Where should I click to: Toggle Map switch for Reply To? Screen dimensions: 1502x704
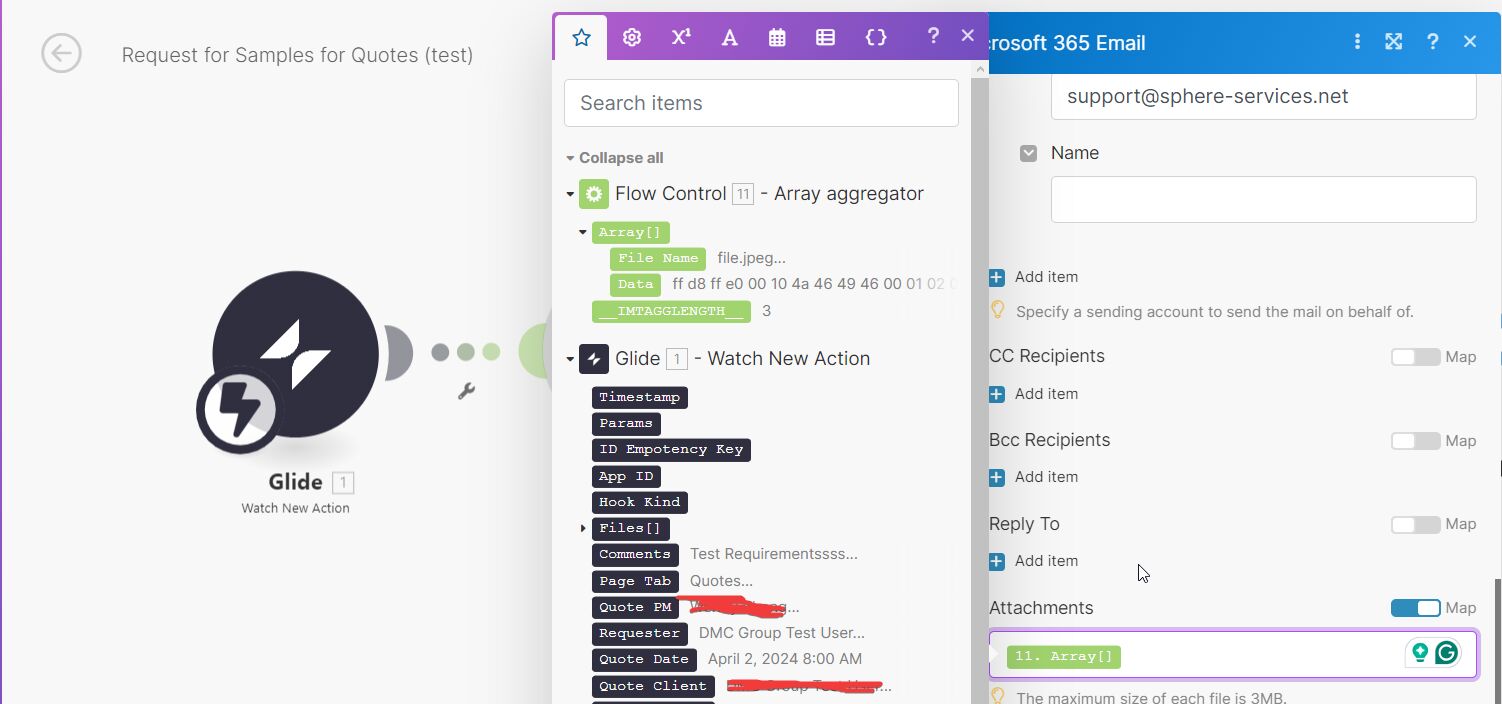coord(1415,525)
